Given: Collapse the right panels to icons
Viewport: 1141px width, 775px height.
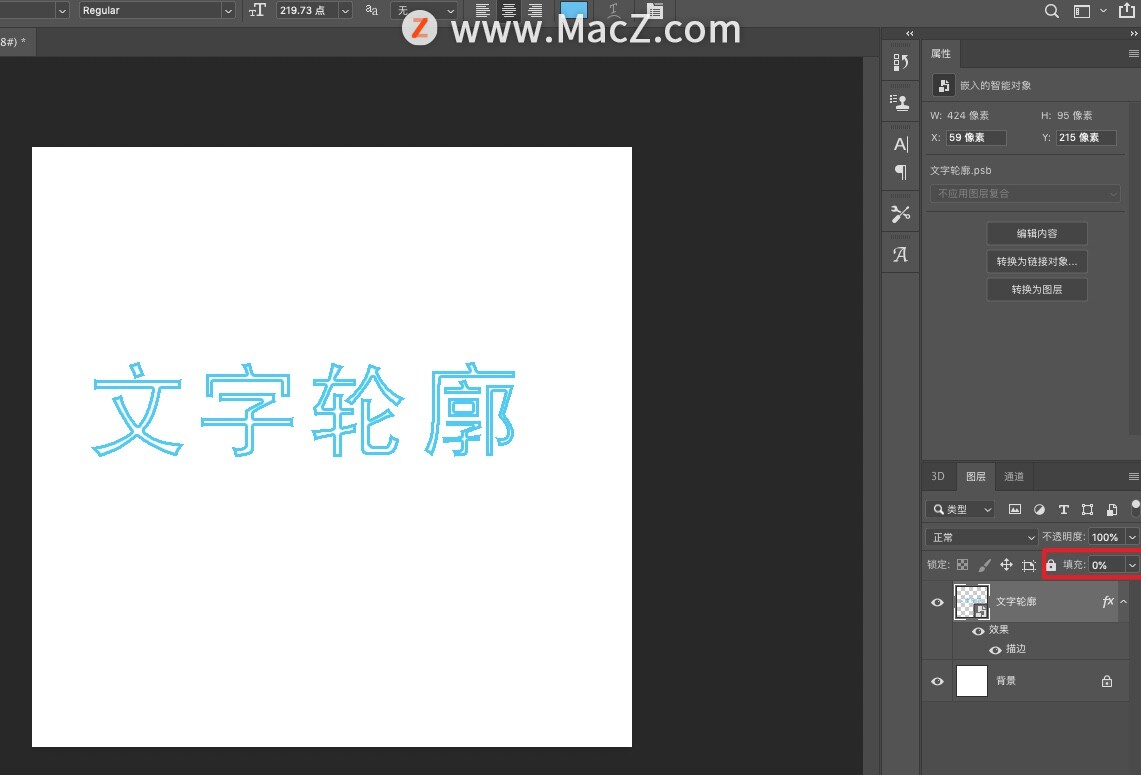Looking at the screenshot, I should point(1133,33).
